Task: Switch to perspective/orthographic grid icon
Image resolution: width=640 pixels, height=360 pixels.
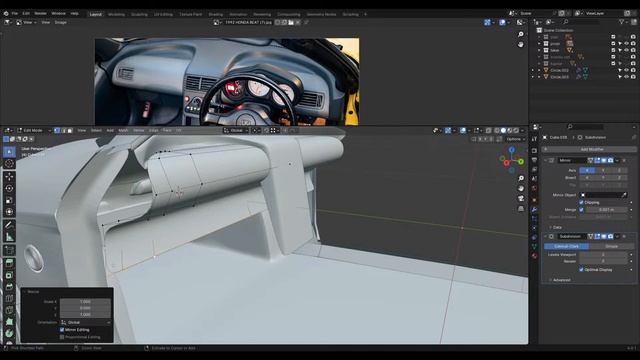Action: (521, 209)
